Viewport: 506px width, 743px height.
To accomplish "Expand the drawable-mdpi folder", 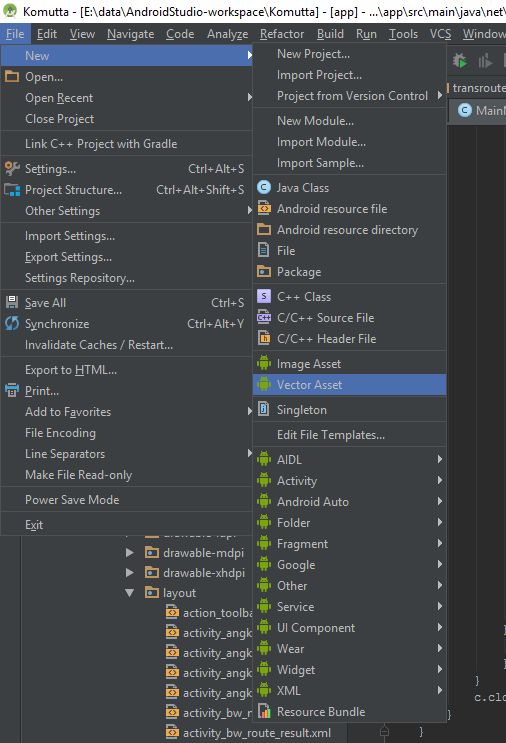I will pyautogui.click(x=129, y=553).
